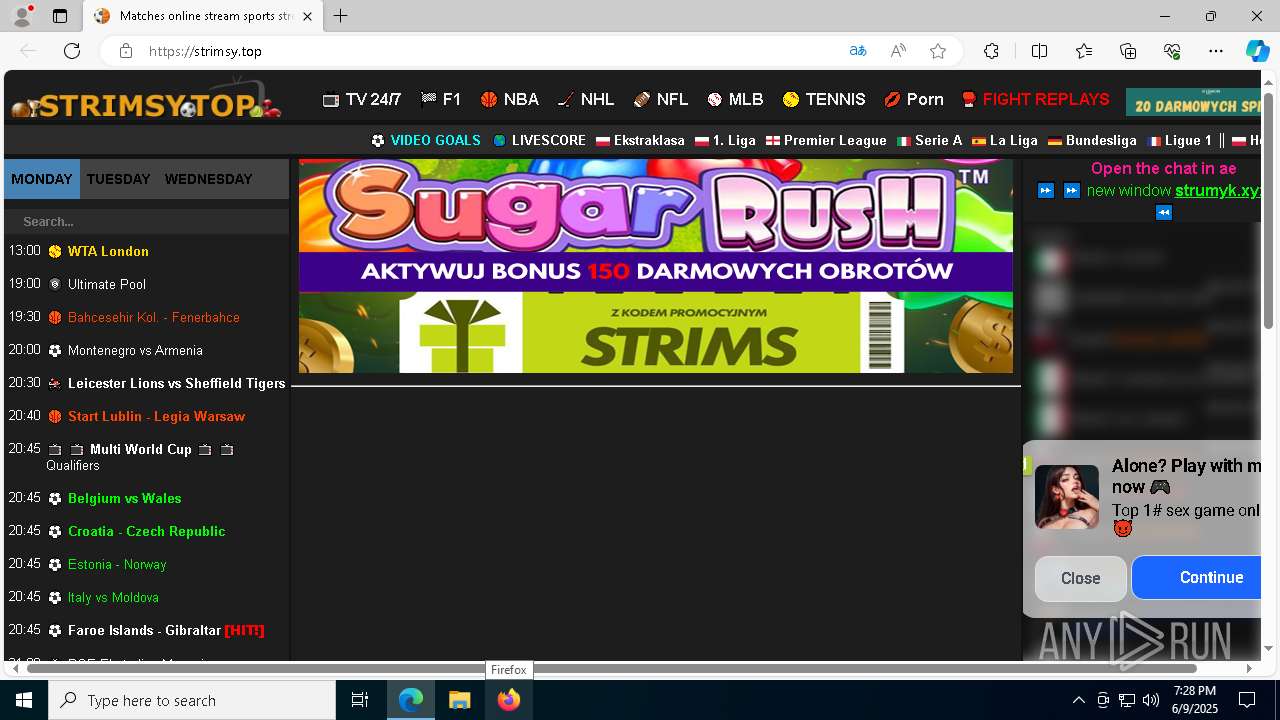Click the Sugar Rush bonus banner

coord(656,225)
